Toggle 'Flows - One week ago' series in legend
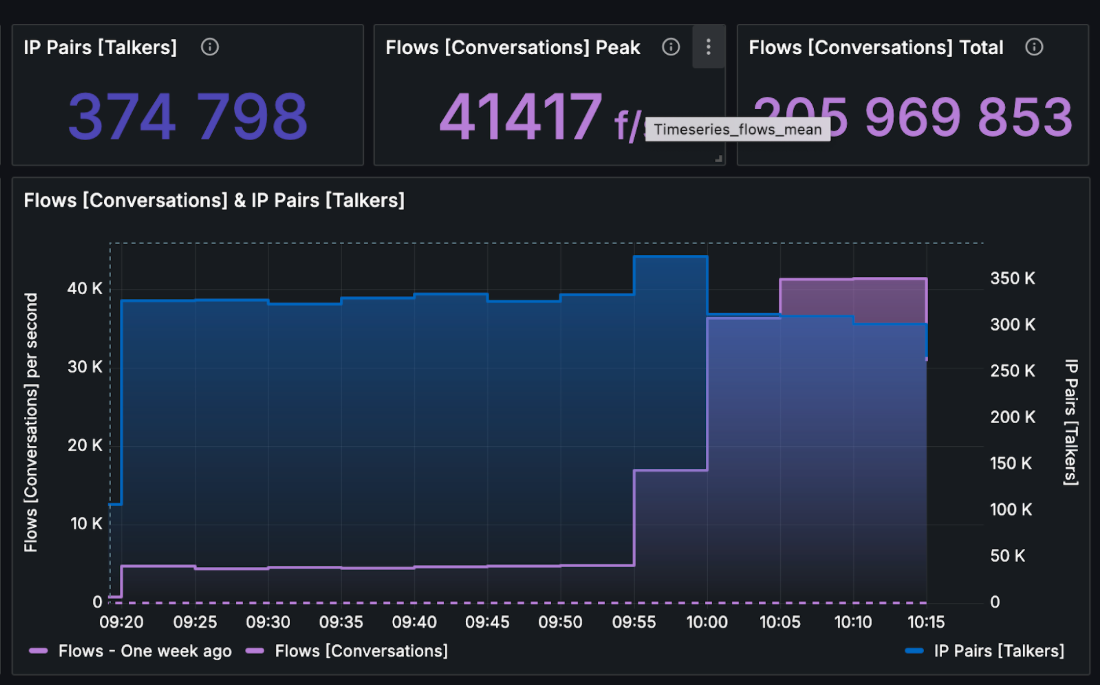The height and width of the screenshot is (685, 1101). click(145, 651)
